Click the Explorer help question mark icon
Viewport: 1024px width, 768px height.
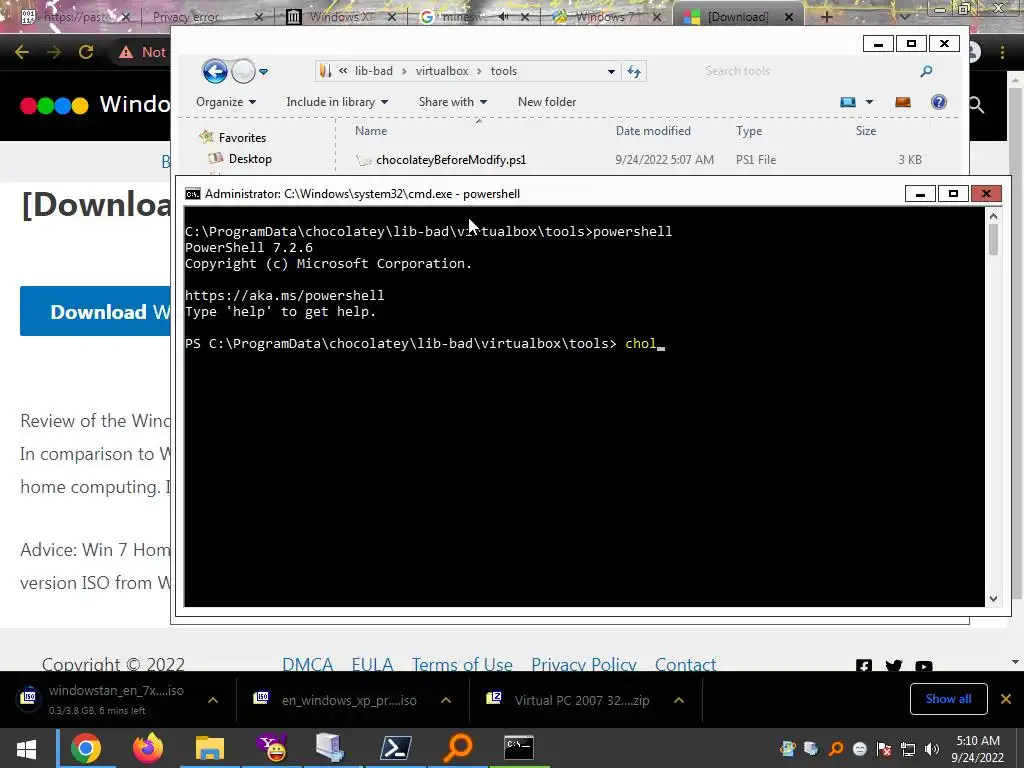(938, 102)
